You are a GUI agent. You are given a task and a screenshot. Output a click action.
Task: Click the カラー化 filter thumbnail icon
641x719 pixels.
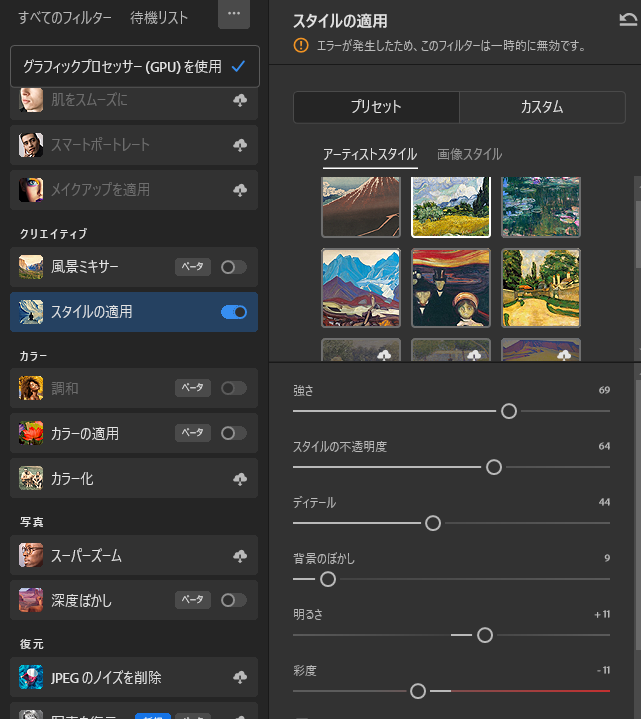[x=31, y=478]
